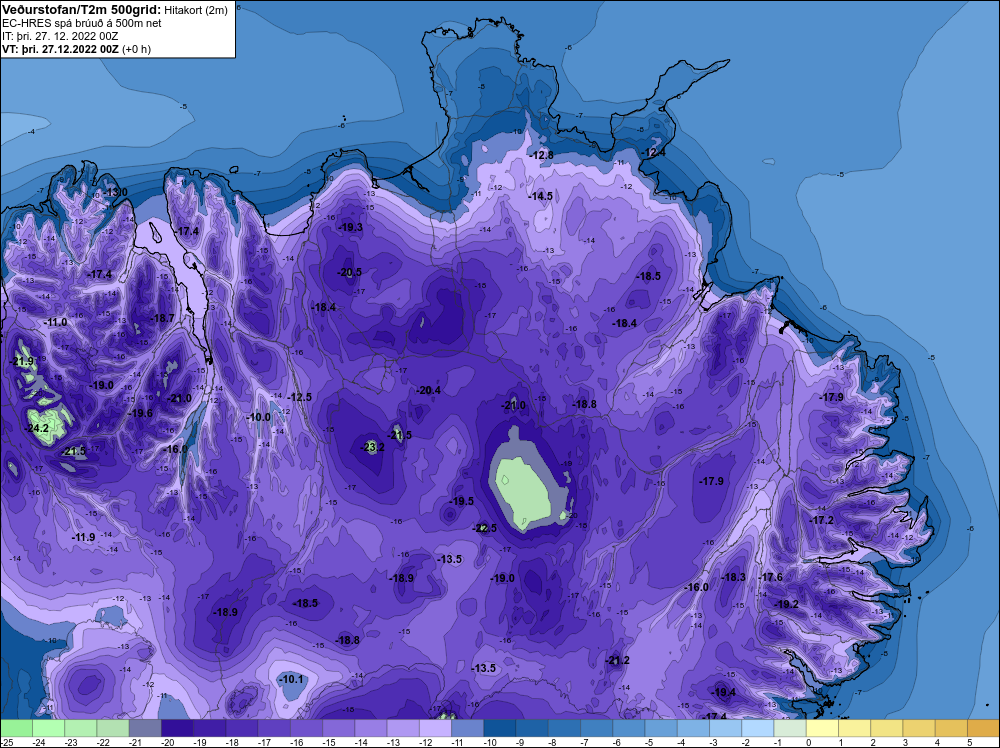Click the -19.4 temperature reading
The image size is (1000, 748).
(724, 692)
